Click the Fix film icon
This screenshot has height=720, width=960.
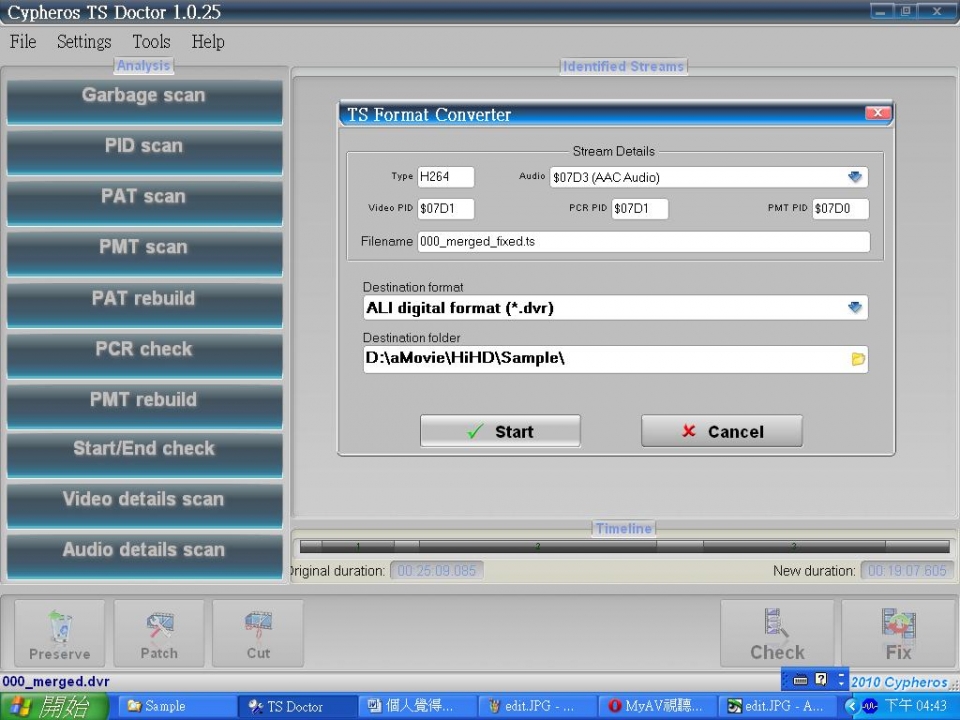coord(898,632)
